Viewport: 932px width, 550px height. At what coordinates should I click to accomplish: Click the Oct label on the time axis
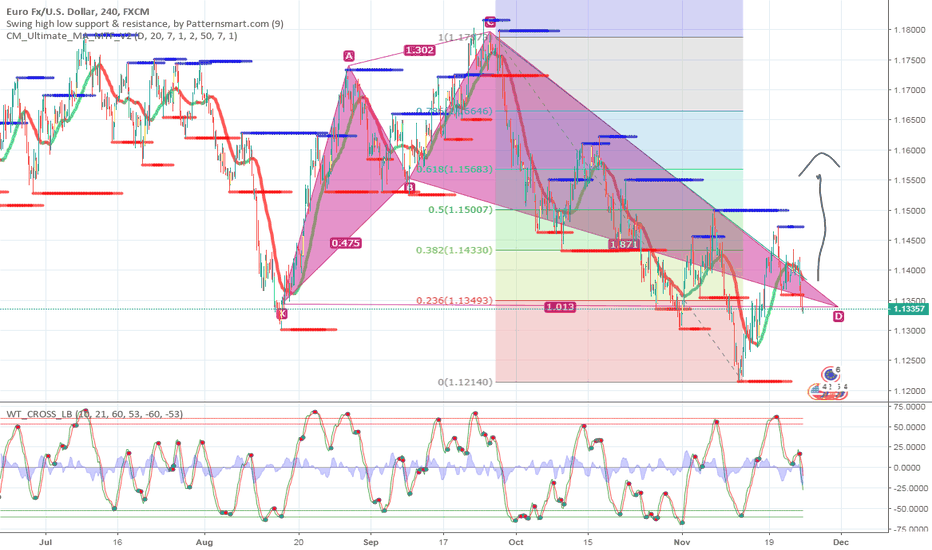click(x=516, y=542)
